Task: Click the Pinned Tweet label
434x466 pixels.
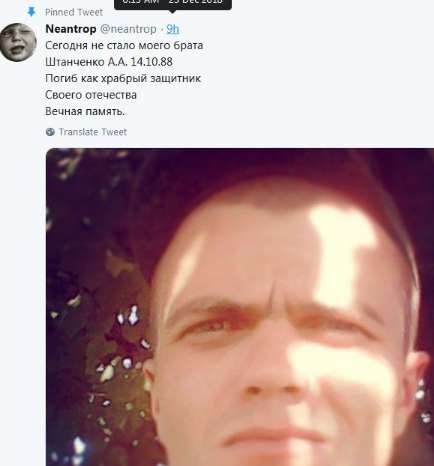Action: coord(74,12)
